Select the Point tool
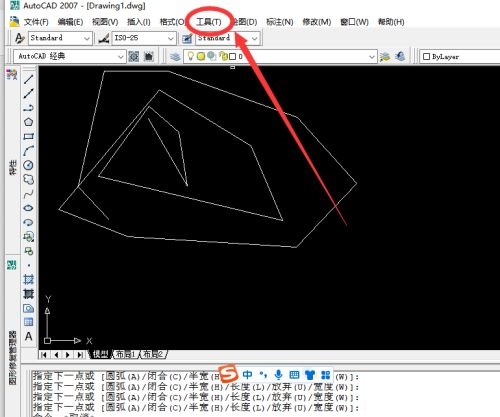 pos(29,265)
